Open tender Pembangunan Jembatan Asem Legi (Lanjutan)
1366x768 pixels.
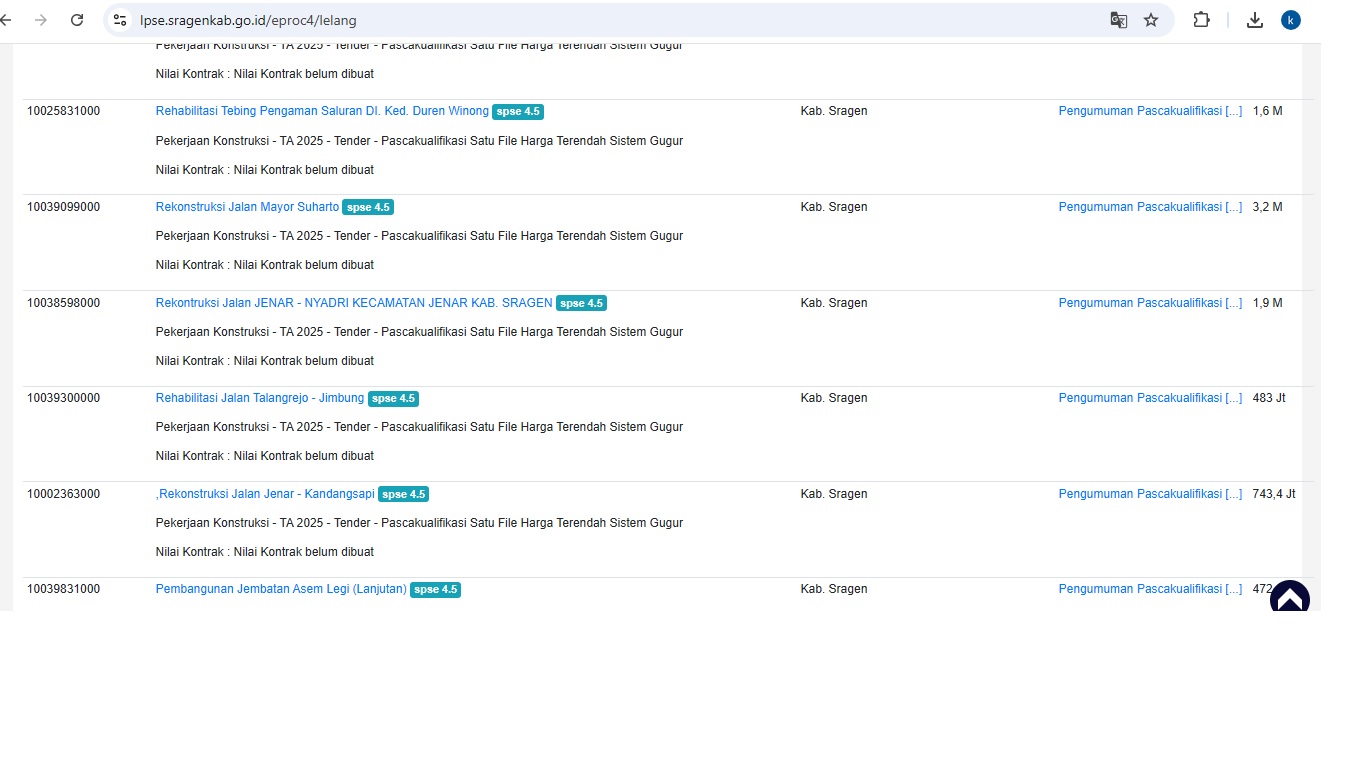pos(281,589)
